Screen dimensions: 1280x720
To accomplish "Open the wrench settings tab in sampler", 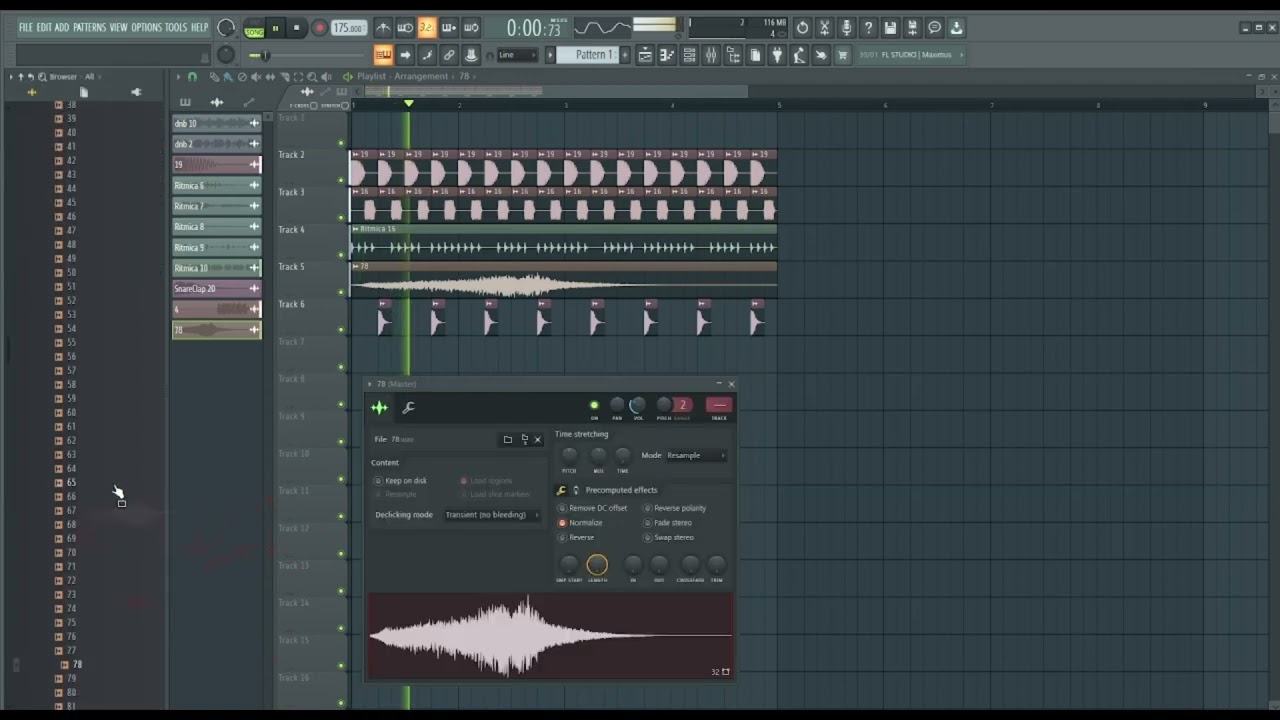I will pyautogui.click(x=408, y=407).
